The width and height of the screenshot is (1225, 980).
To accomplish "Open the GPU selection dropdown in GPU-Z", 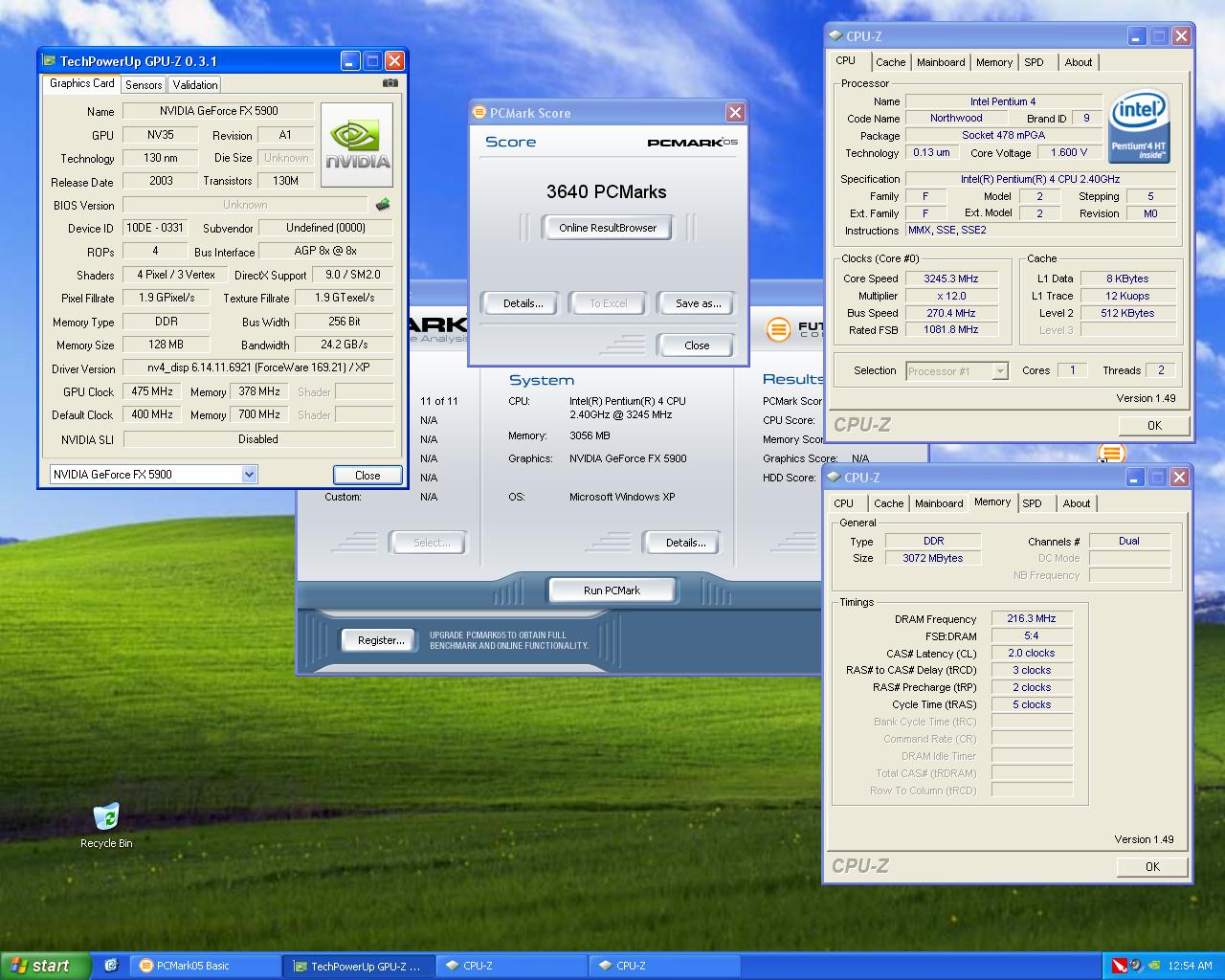I will pyautogui.click(x=249, y=474).
